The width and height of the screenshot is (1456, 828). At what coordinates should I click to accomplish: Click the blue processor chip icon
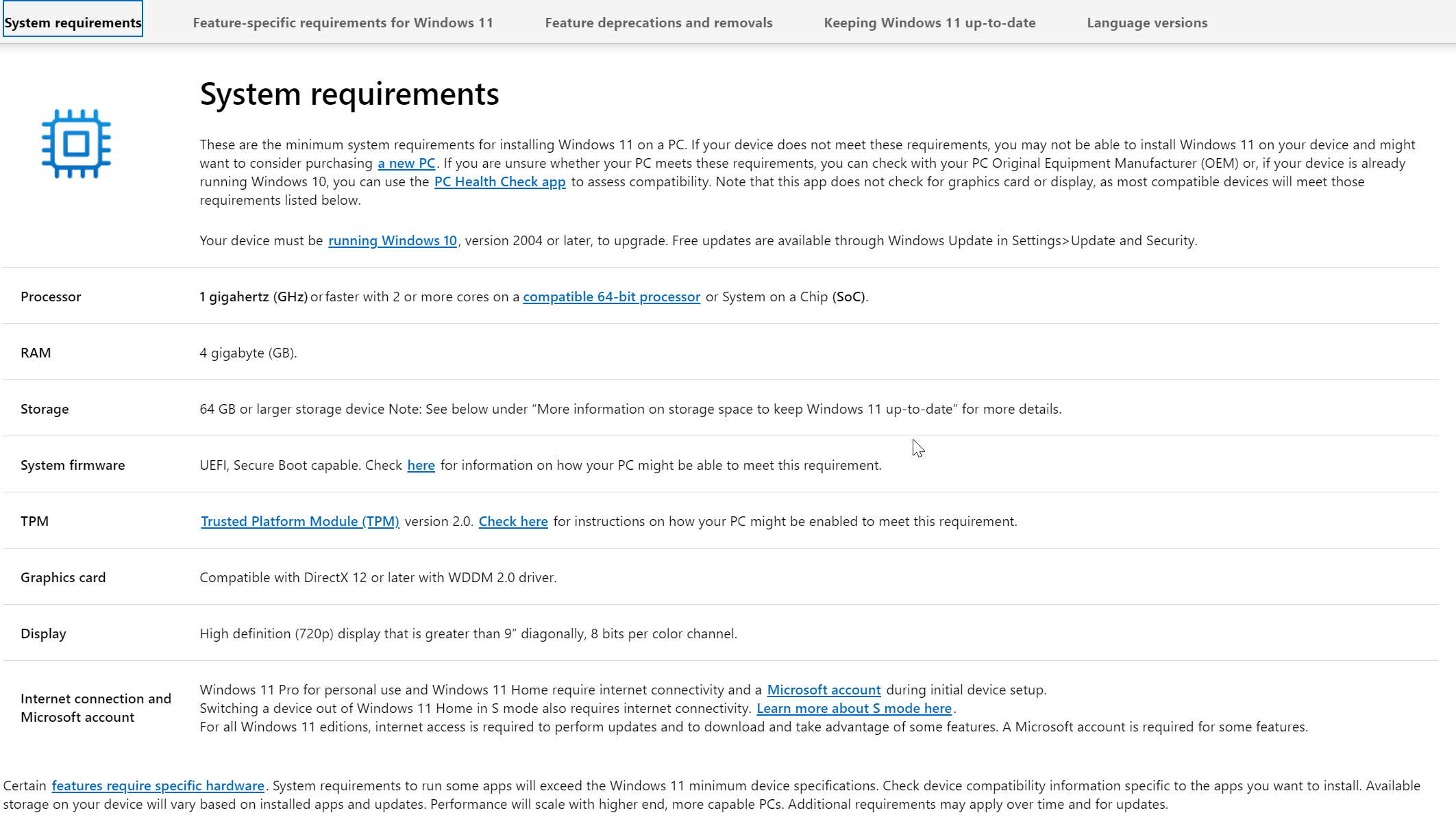point(76,144)
